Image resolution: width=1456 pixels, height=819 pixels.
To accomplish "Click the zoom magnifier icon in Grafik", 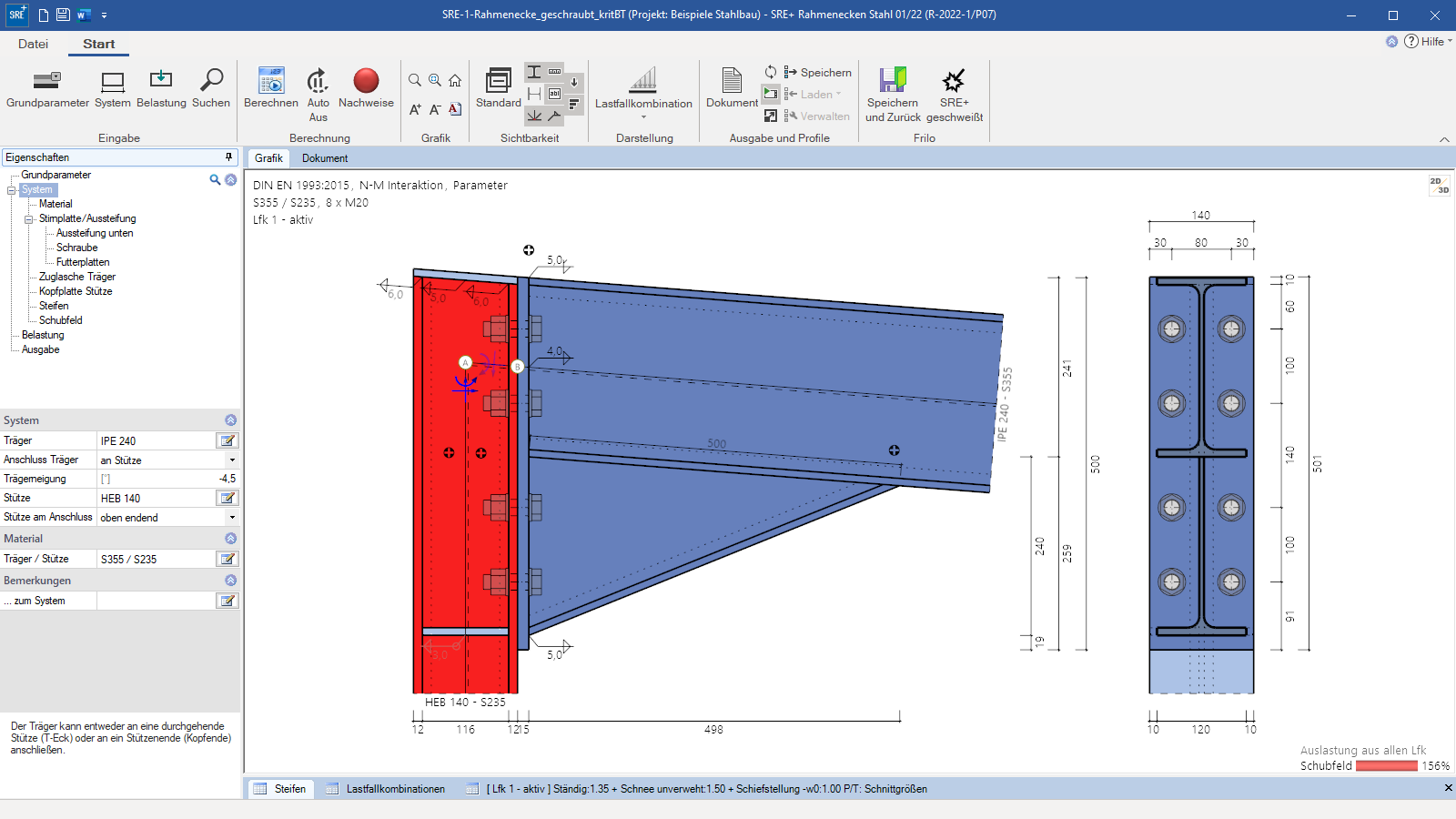I will (415, 80).
